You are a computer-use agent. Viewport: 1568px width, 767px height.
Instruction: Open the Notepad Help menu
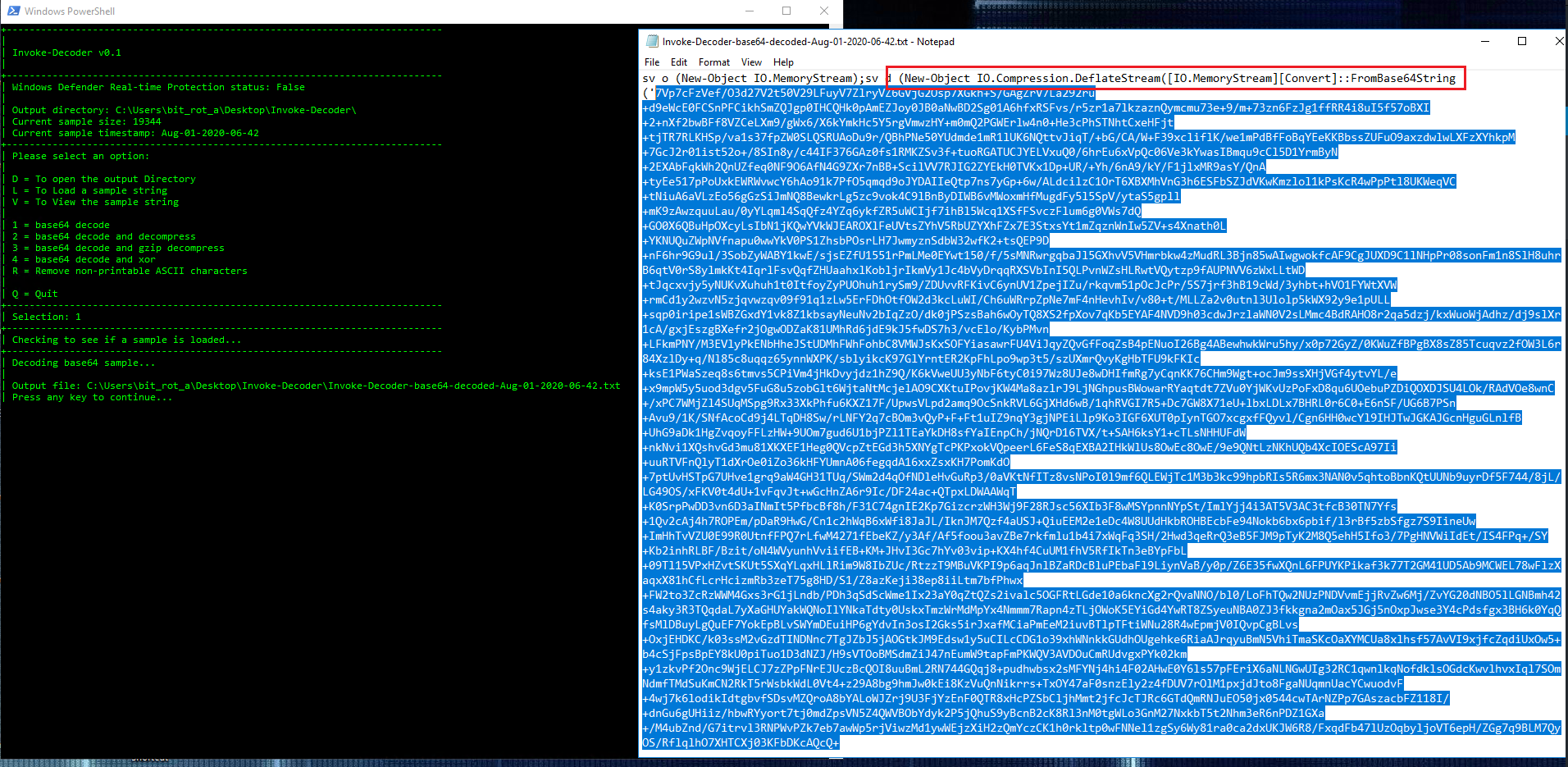(783, 62)
